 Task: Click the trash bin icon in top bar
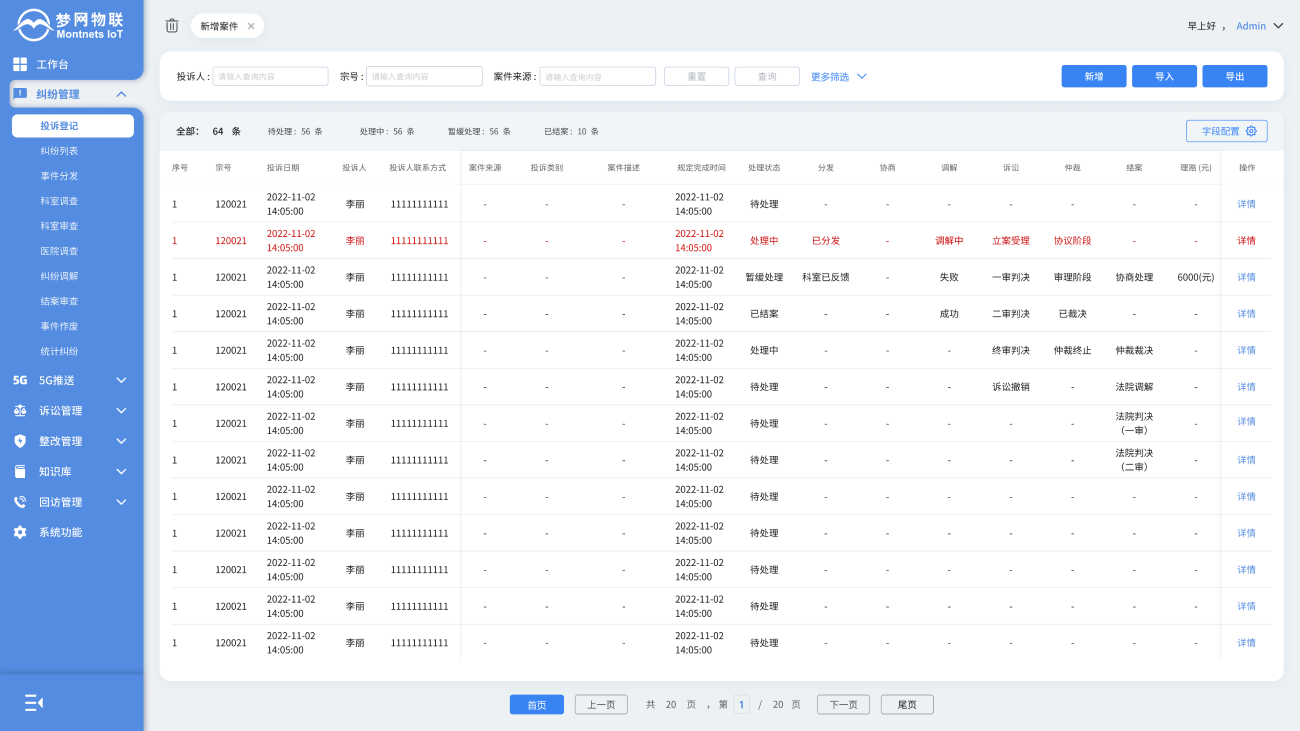point(172,26)
